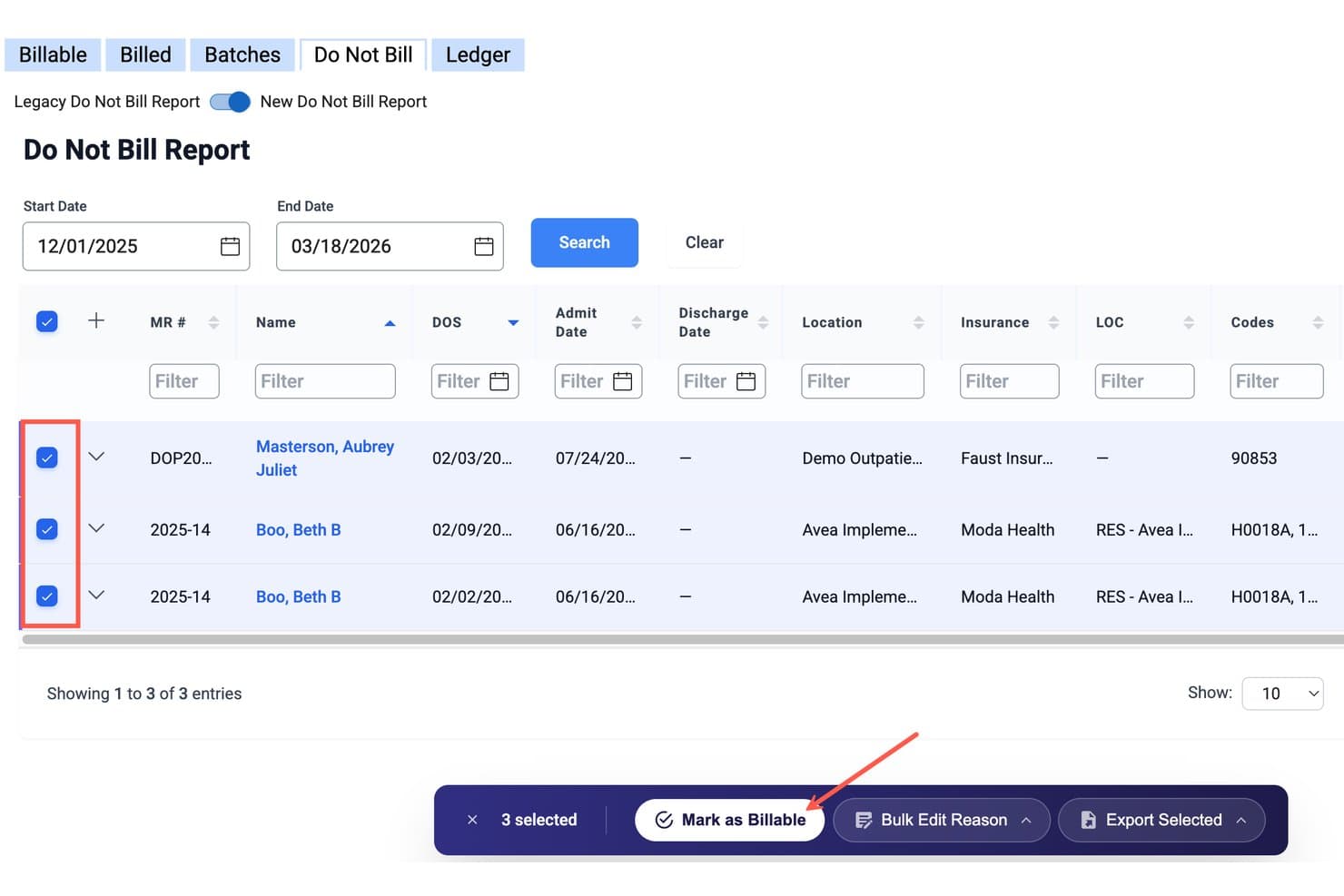Sort by the Insurance column arrows
Viewport: 1344px width, 896px height.
coord(1053,322)
